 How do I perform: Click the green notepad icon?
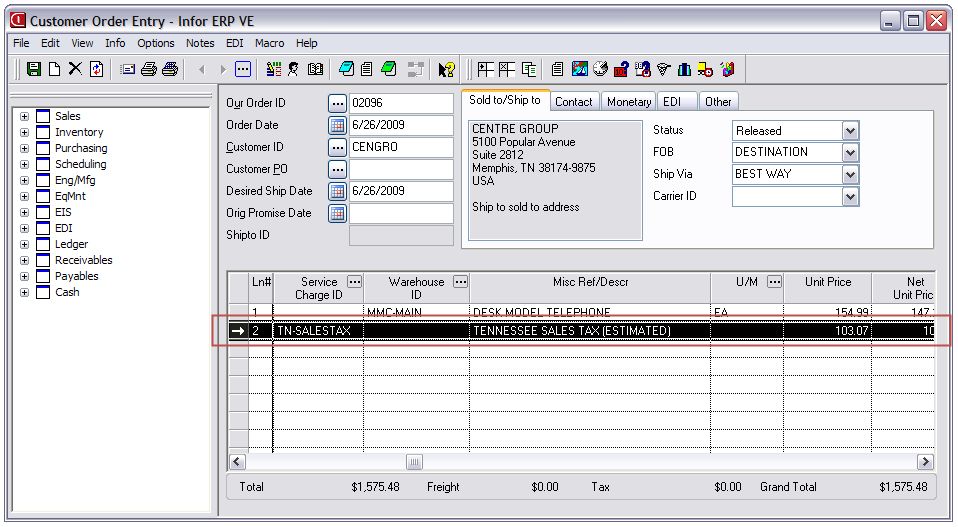tap(388, 69)
